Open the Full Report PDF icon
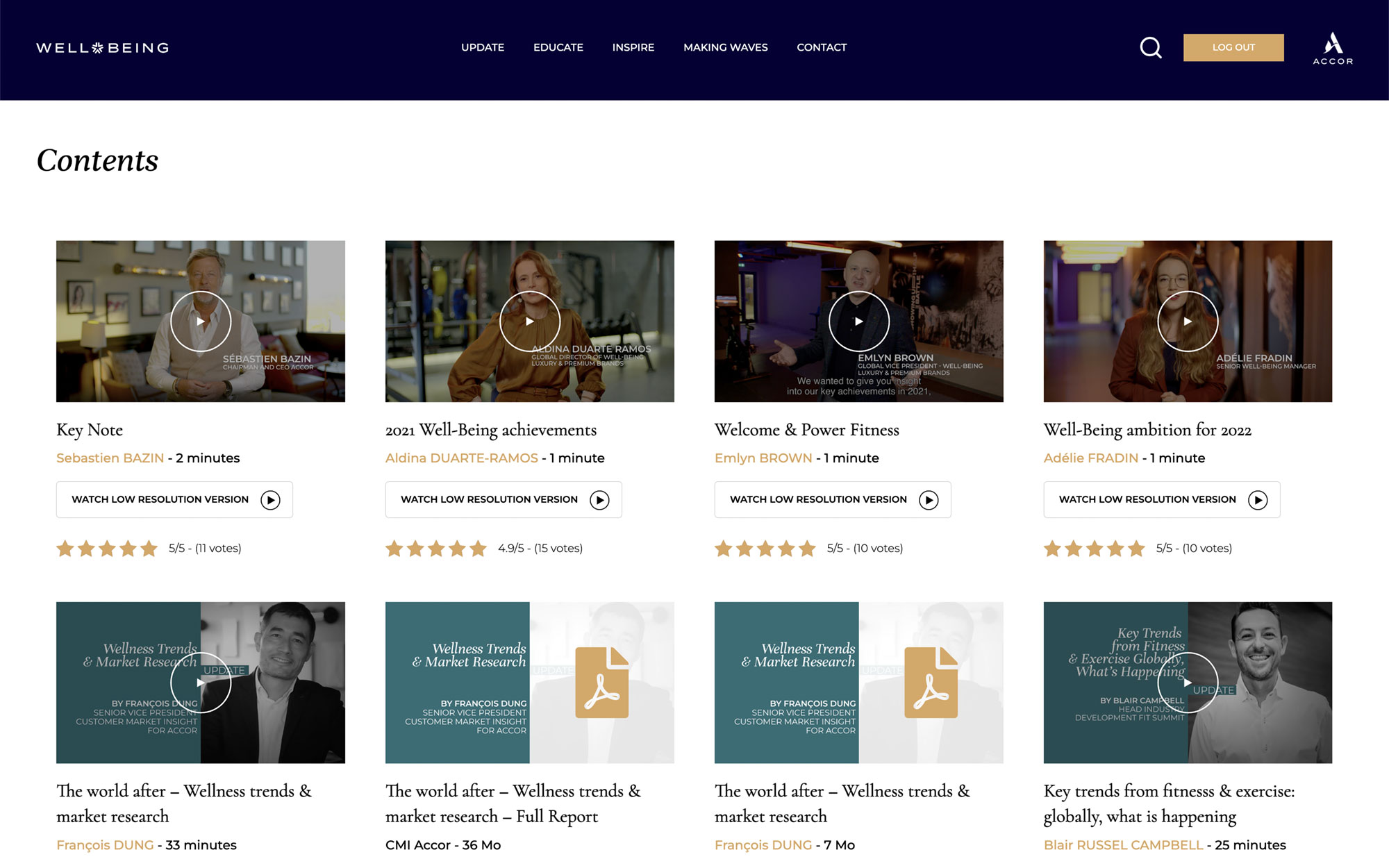This screenshot has width=1389, height=868. point(602,683)
